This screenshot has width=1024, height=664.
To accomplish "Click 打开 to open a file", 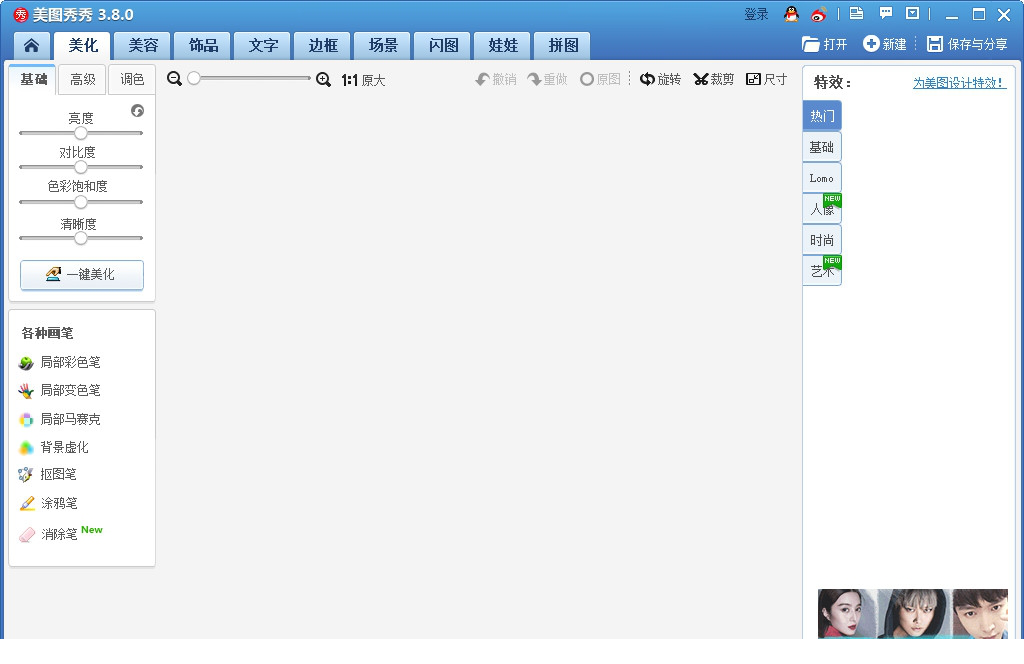I will coord(825,44).
